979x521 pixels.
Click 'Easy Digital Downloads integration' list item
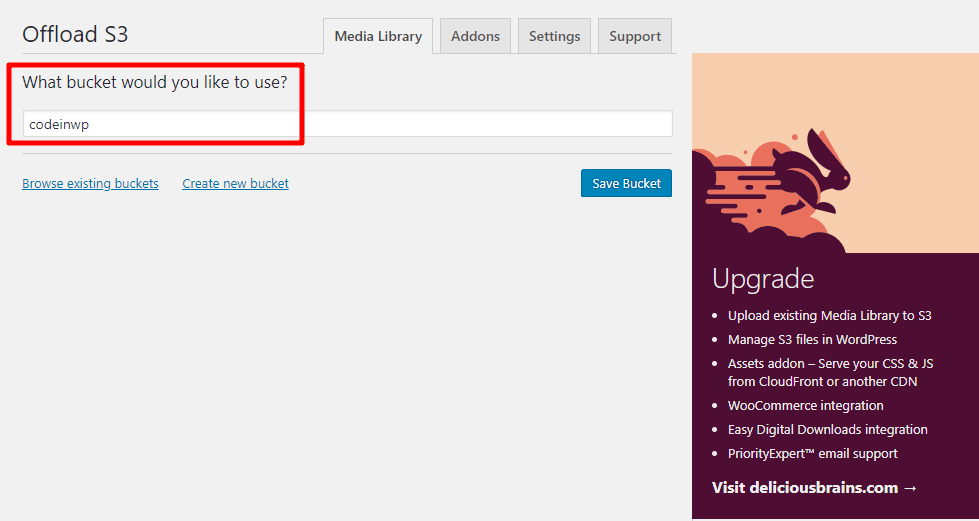[x=827, y=430]
